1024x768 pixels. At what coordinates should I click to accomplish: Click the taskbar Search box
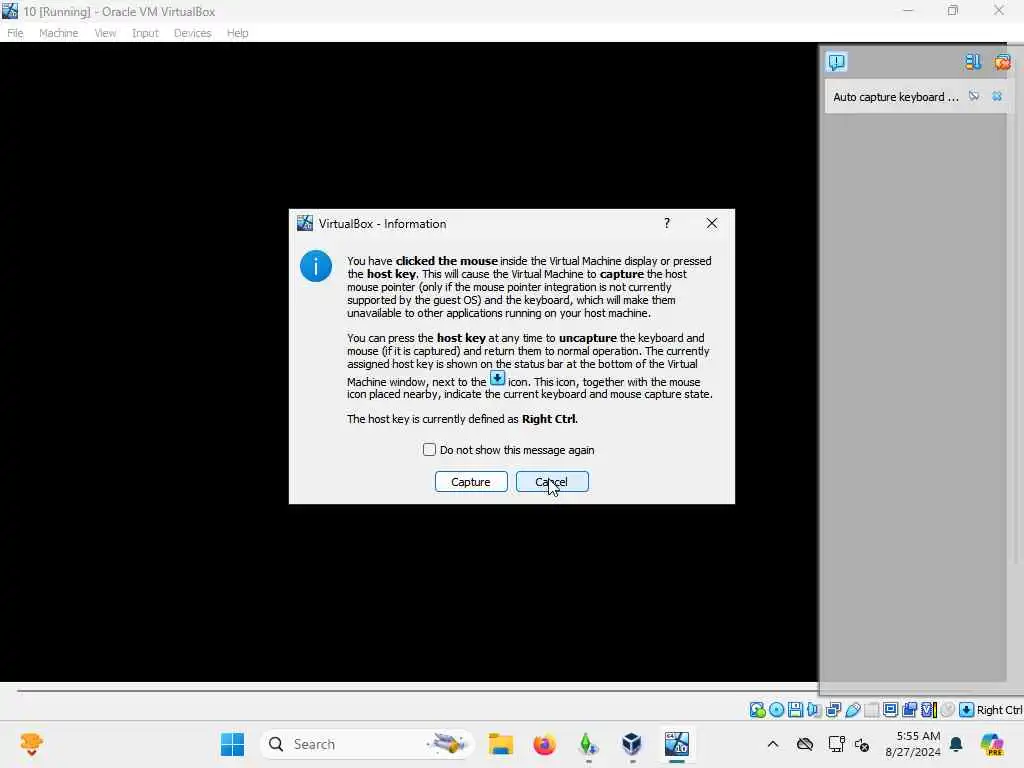(368, 744)
